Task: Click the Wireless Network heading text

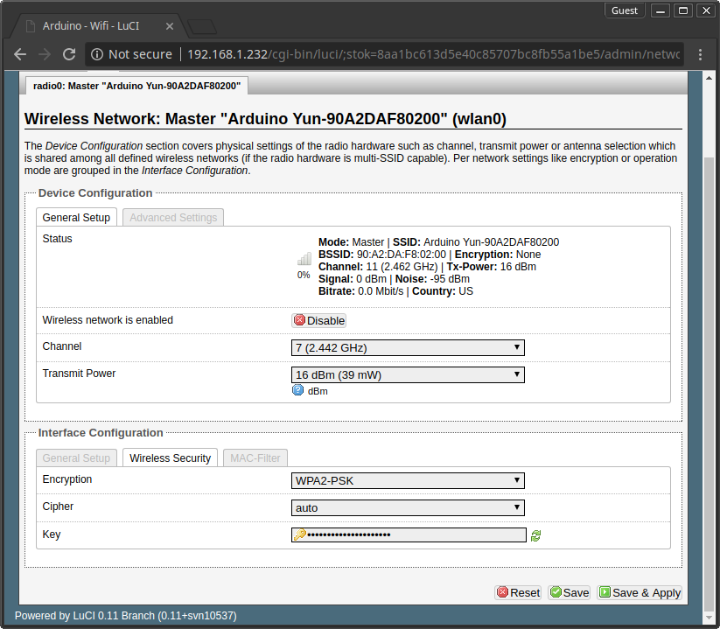Action: pyautogui.click(x=265, y=119)
